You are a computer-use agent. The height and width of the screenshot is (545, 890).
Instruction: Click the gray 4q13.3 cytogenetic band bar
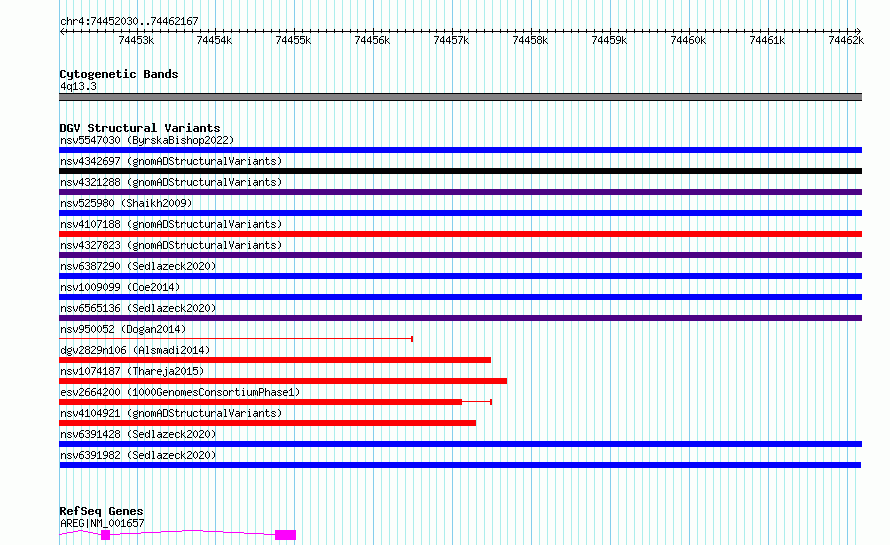(x=460, y=97)
